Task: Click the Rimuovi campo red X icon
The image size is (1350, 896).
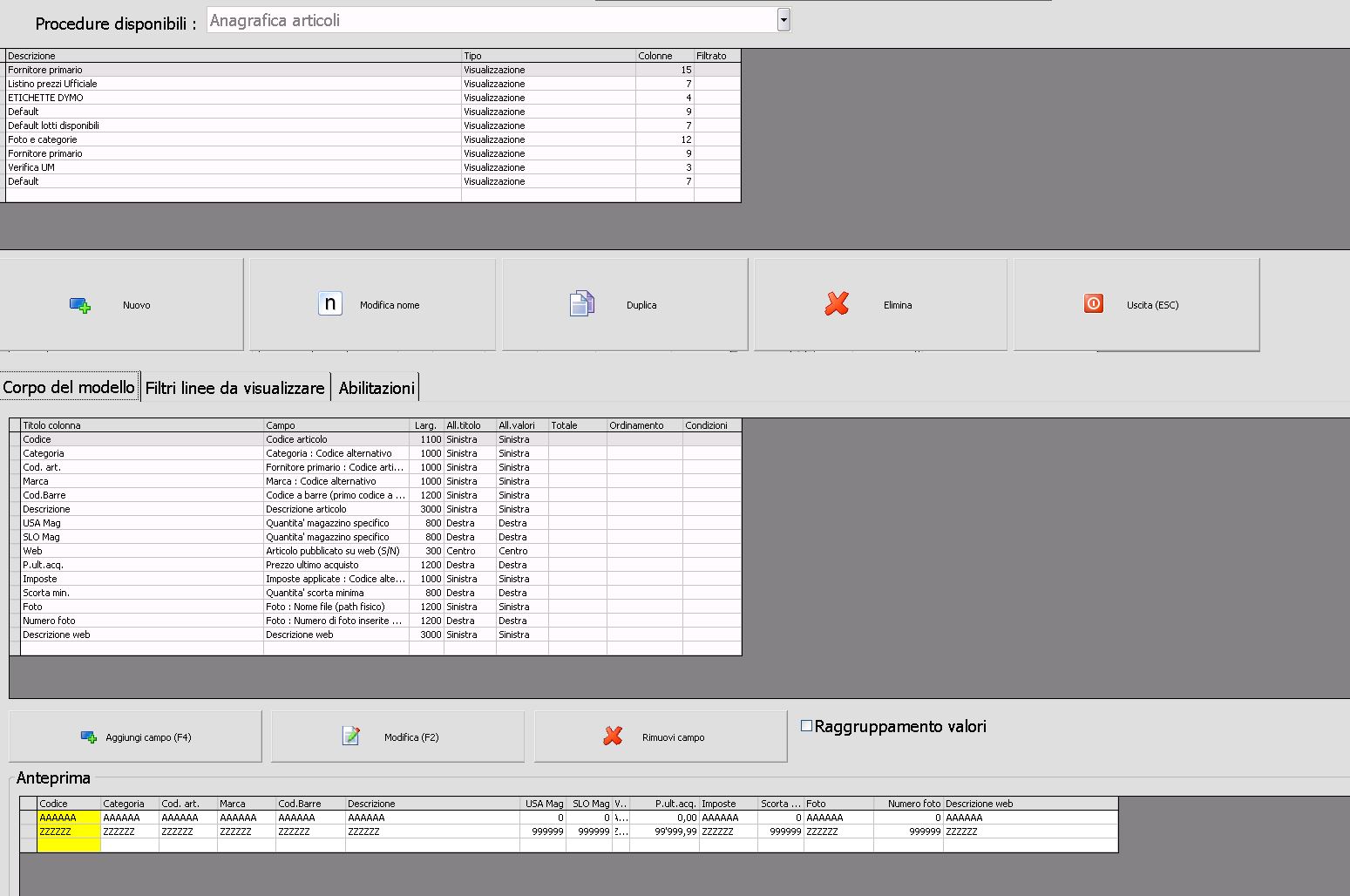Action: [x=613, y=736]
